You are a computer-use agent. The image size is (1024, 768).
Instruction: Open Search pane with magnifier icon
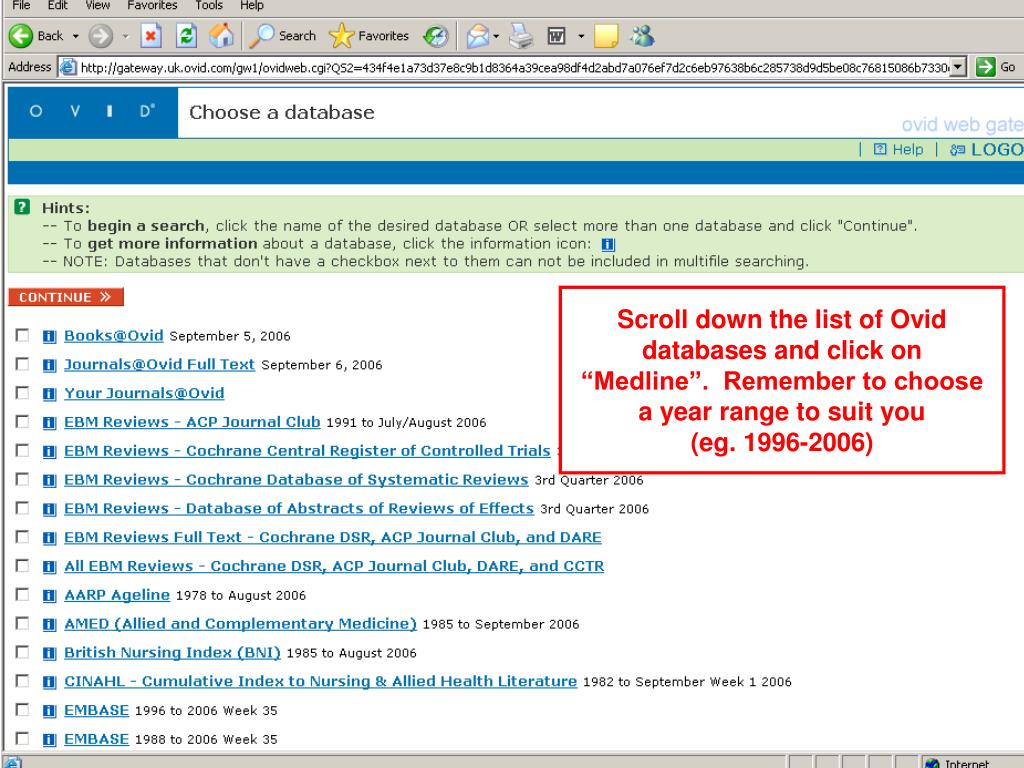pyautogui.click(x=261, y=36)
